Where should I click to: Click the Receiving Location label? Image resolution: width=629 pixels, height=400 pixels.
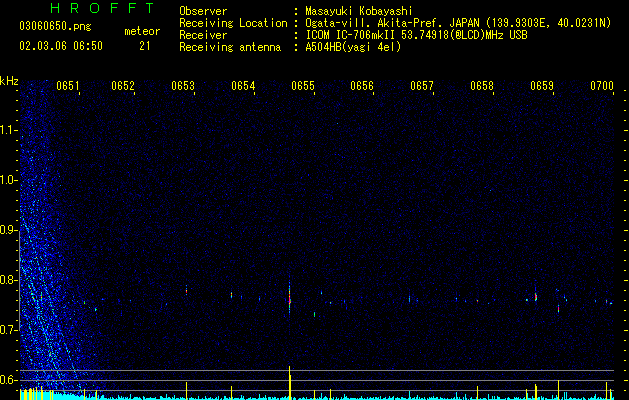(x=233, y=23)
